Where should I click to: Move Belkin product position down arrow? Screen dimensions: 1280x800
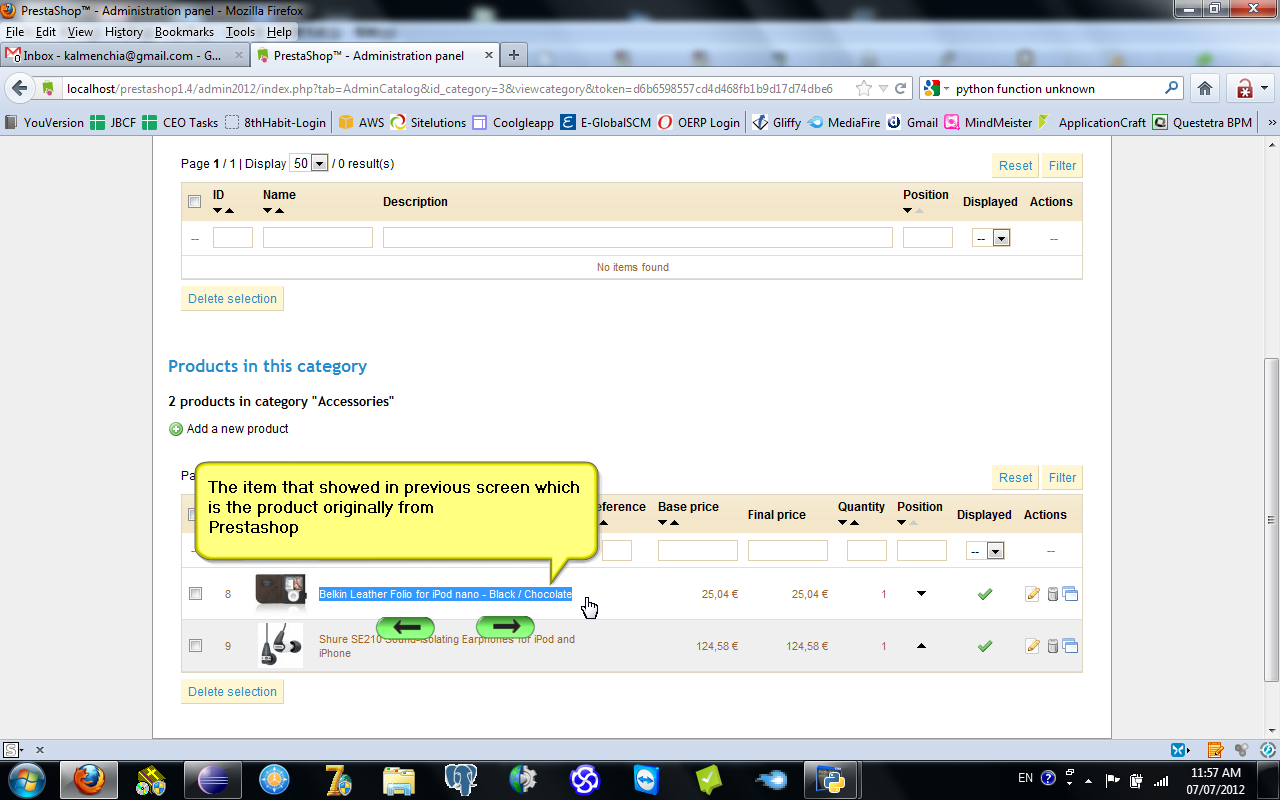coord(921,594)
